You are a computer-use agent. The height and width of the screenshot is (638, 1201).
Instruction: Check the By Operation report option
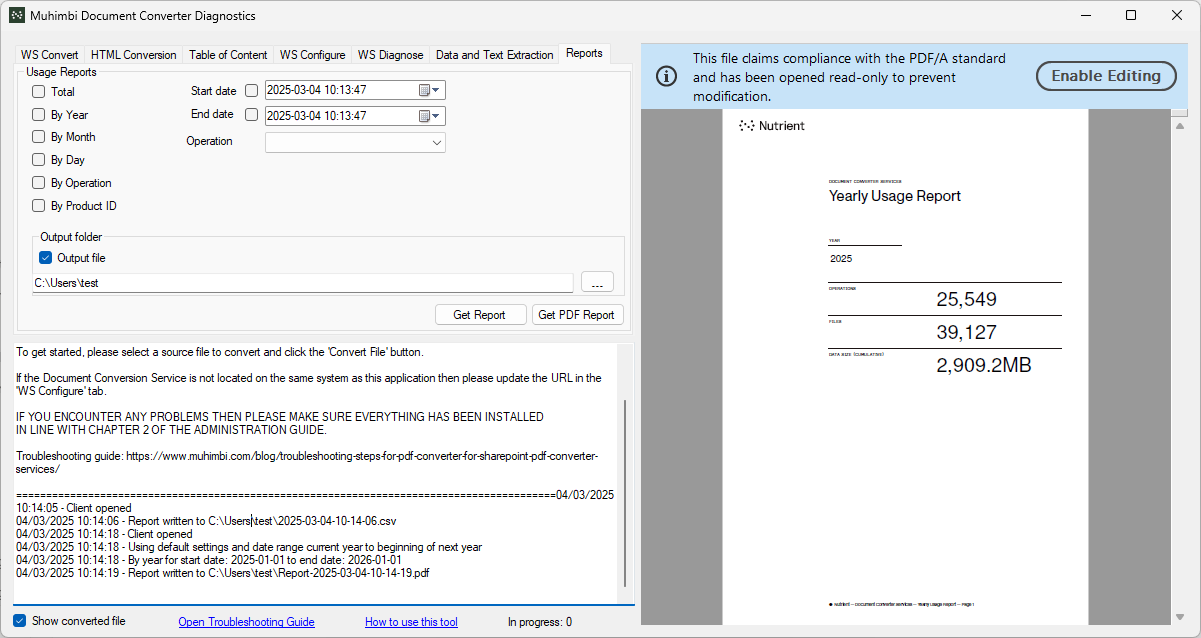coord(38,183)
